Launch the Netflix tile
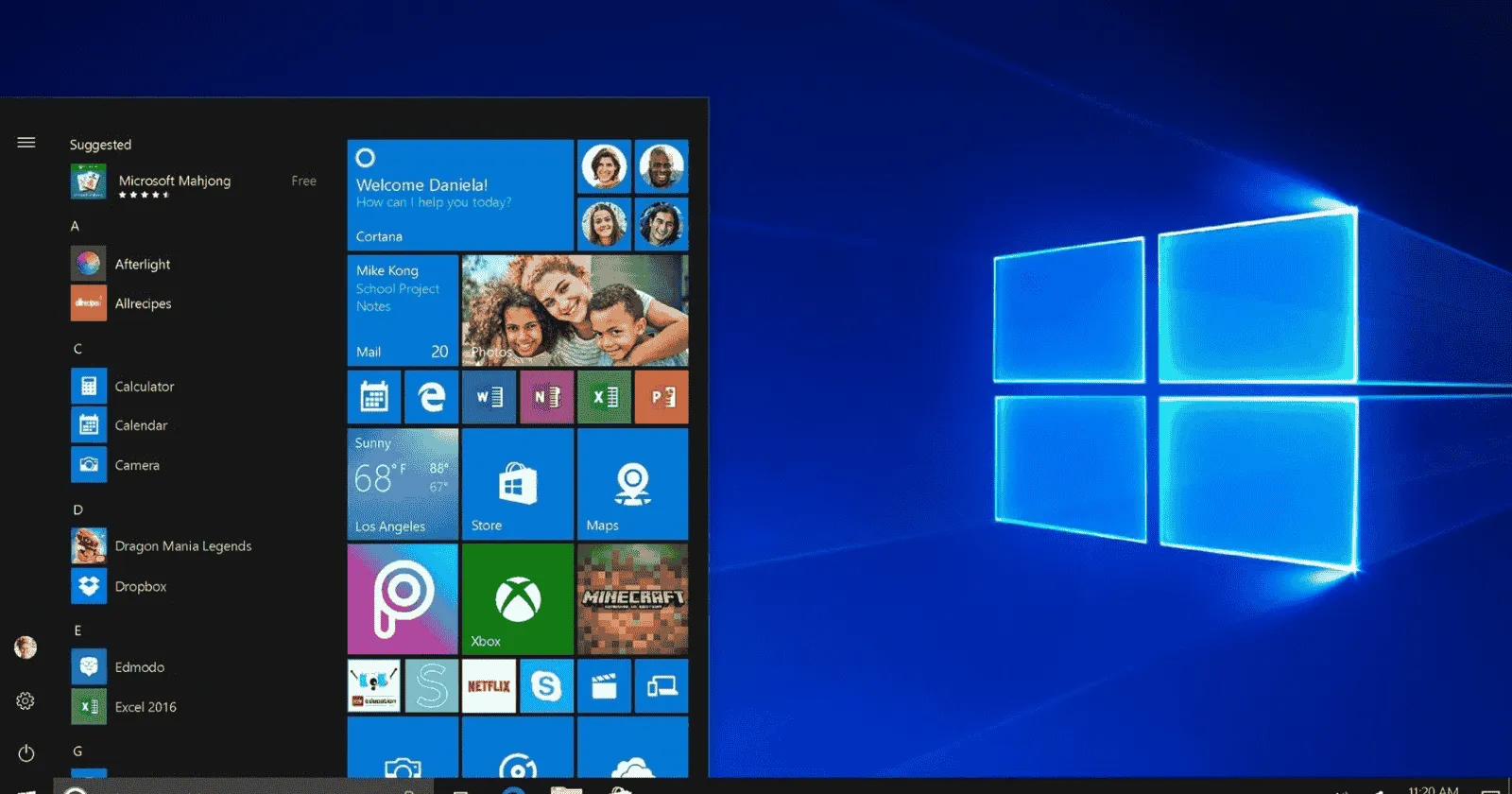This screenshot has height=794, width=1512. click(x=489, y=686)
